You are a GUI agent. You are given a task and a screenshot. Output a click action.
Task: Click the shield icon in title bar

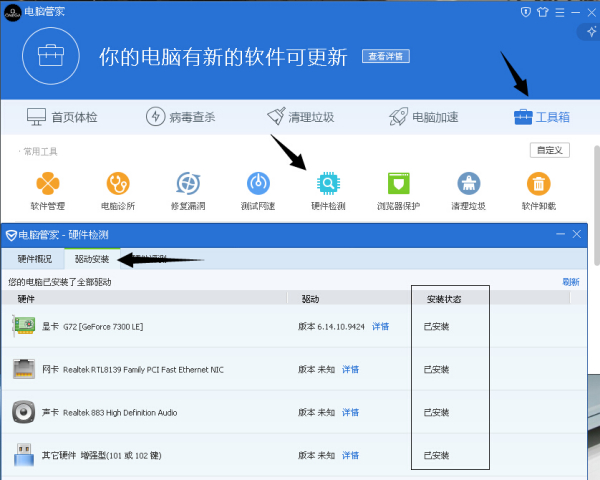click(526, 12)
